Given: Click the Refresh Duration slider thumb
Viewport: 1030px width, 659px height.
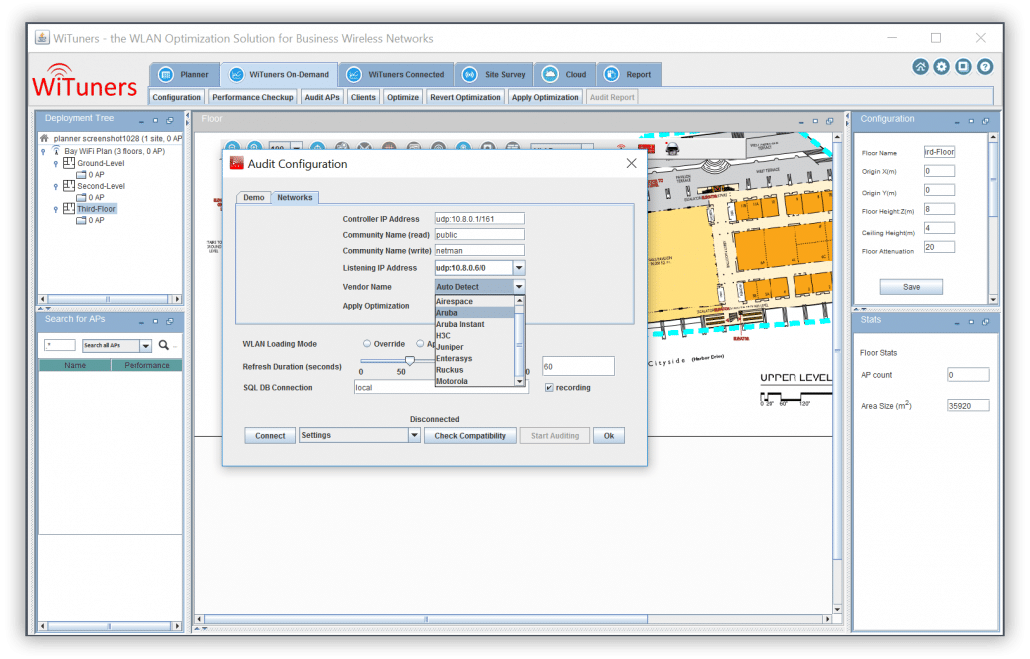Looking at the screenshot, I should 409,360.
